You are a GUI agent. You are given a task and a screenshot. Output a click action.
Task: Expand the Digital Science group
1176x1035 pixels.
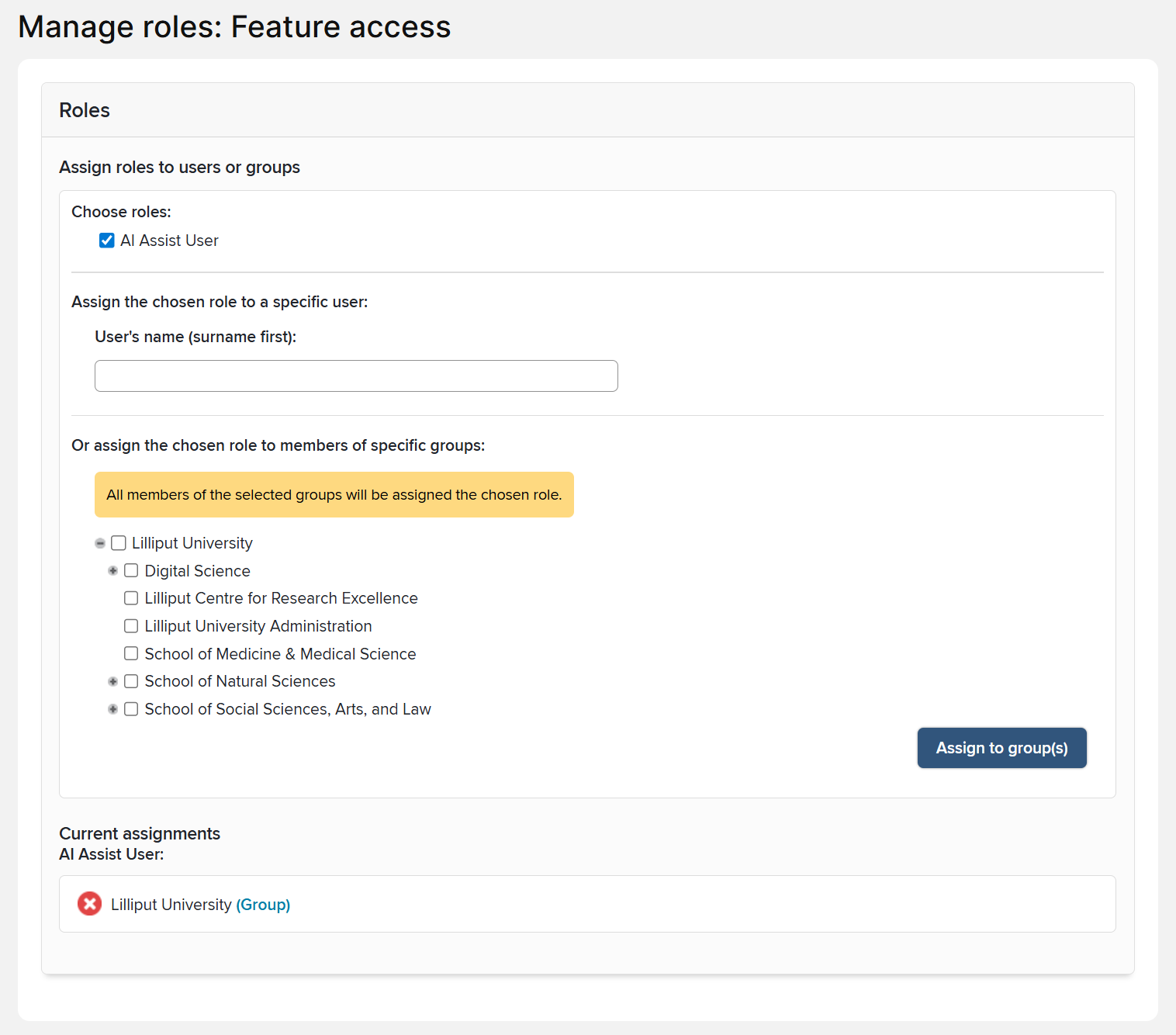(x=113, y=571)
